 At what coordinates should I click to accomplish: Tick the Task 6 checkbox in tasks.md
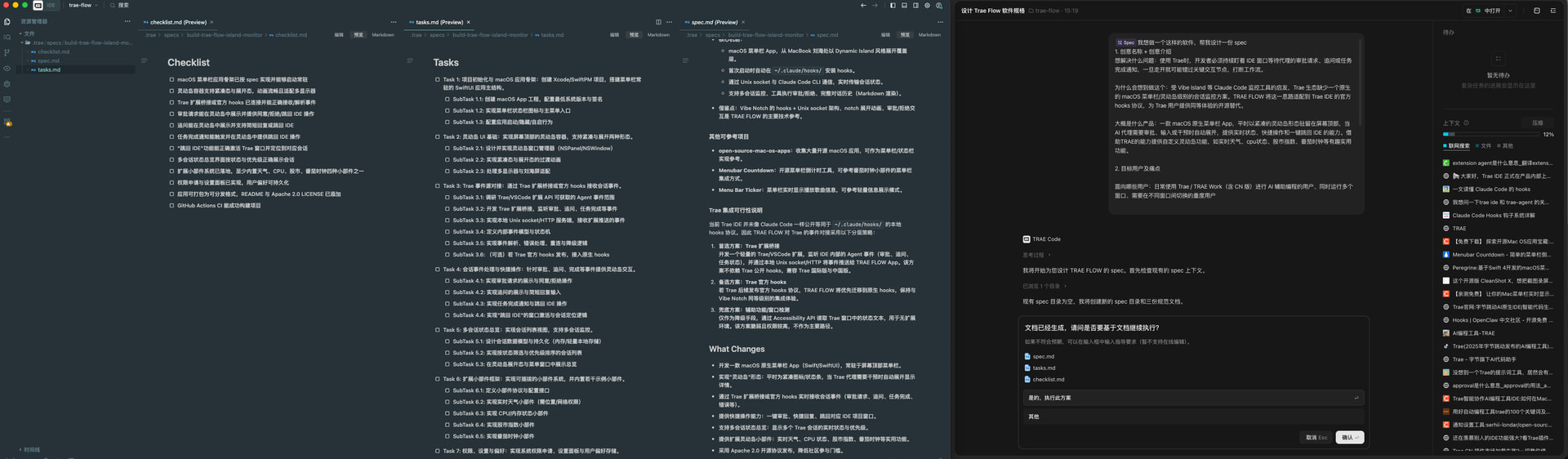tap(438, 379)
